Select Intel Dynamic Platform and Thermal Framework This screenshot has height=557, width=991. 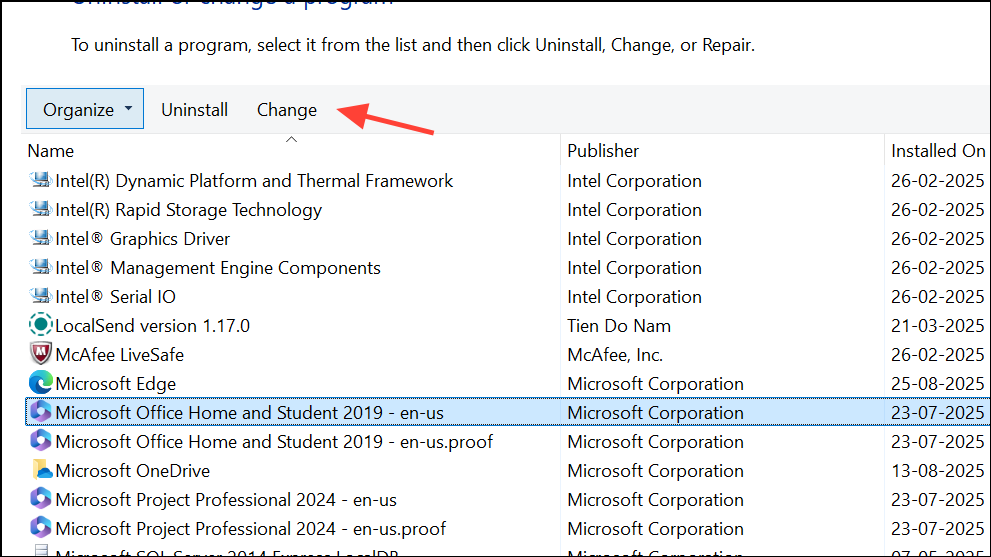click(x=254, y=181)
